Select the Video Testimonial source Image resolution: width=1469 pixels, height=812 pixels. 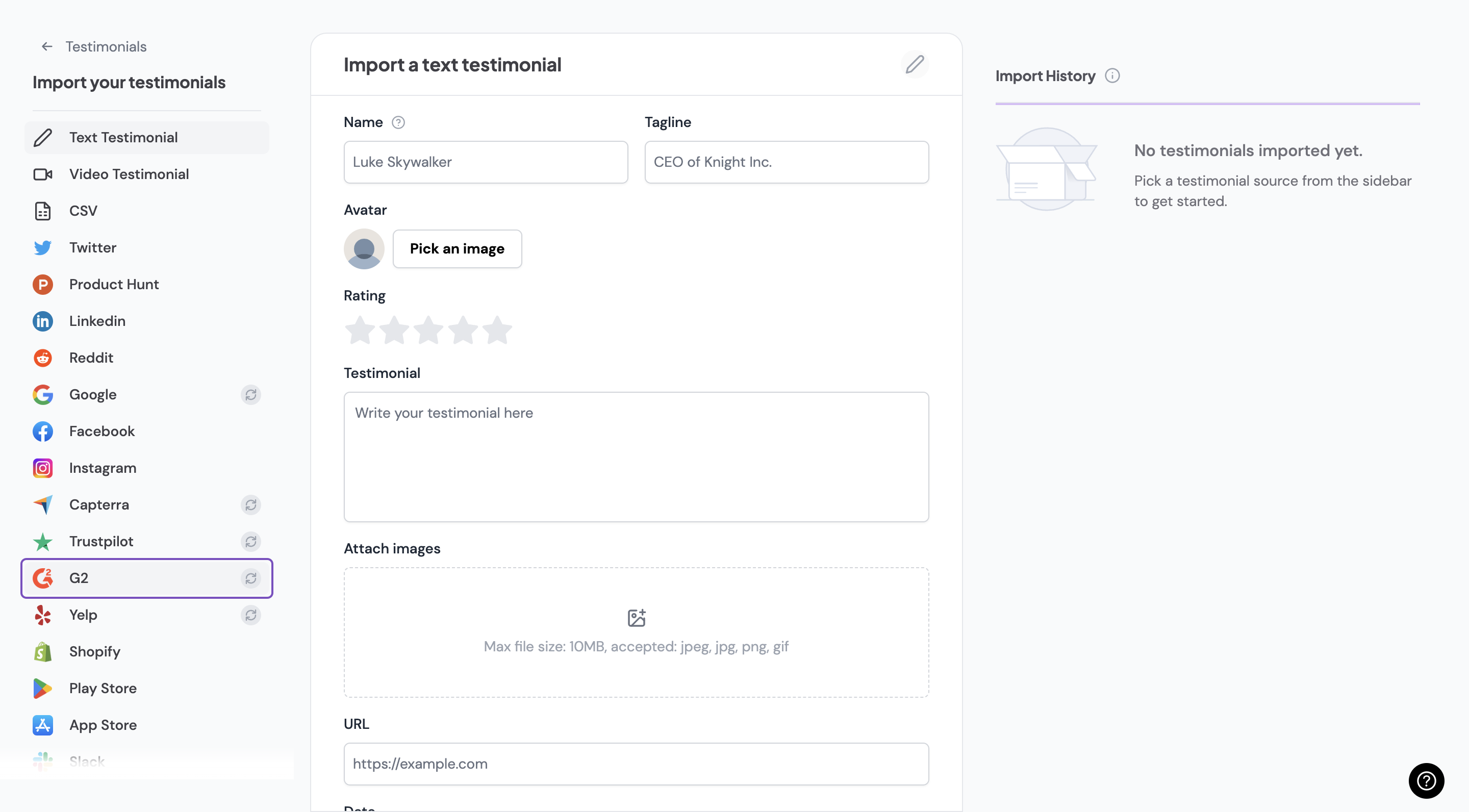click(146, 174)
